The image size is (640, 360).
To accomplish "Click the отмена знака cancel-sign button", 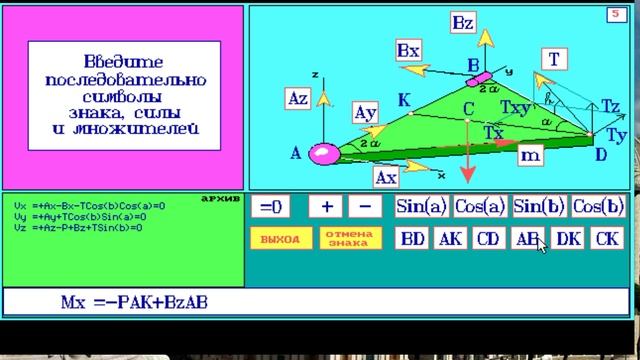I will click(350, 238).
